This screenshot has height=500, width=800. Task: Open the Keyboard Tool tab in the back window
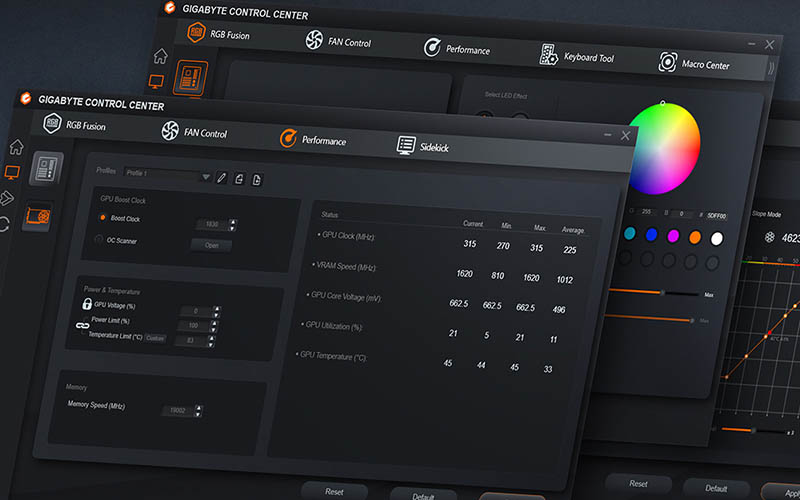pyautogui.click(x=577, y=56)
